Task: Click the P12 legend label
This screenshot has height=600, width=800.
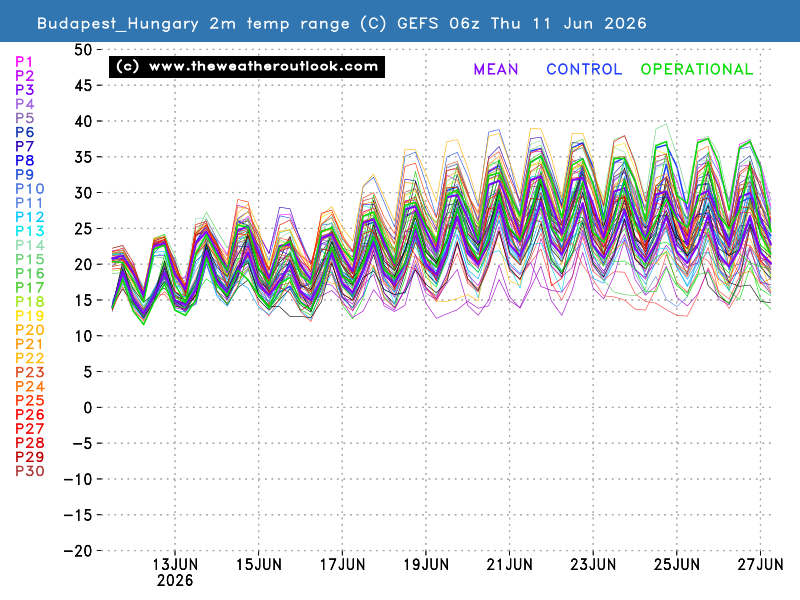Action: (x=30, y=217)
